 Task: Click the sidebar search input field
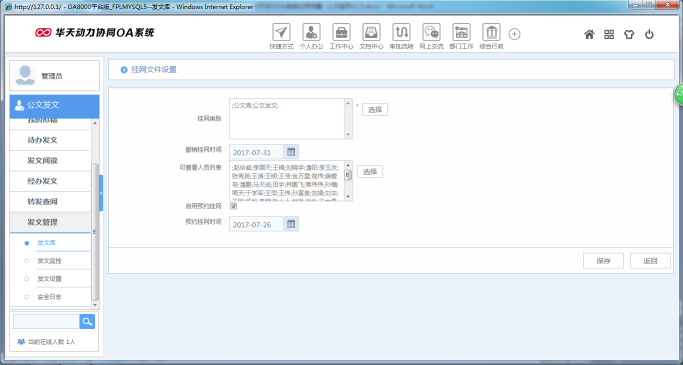[46, 321]
